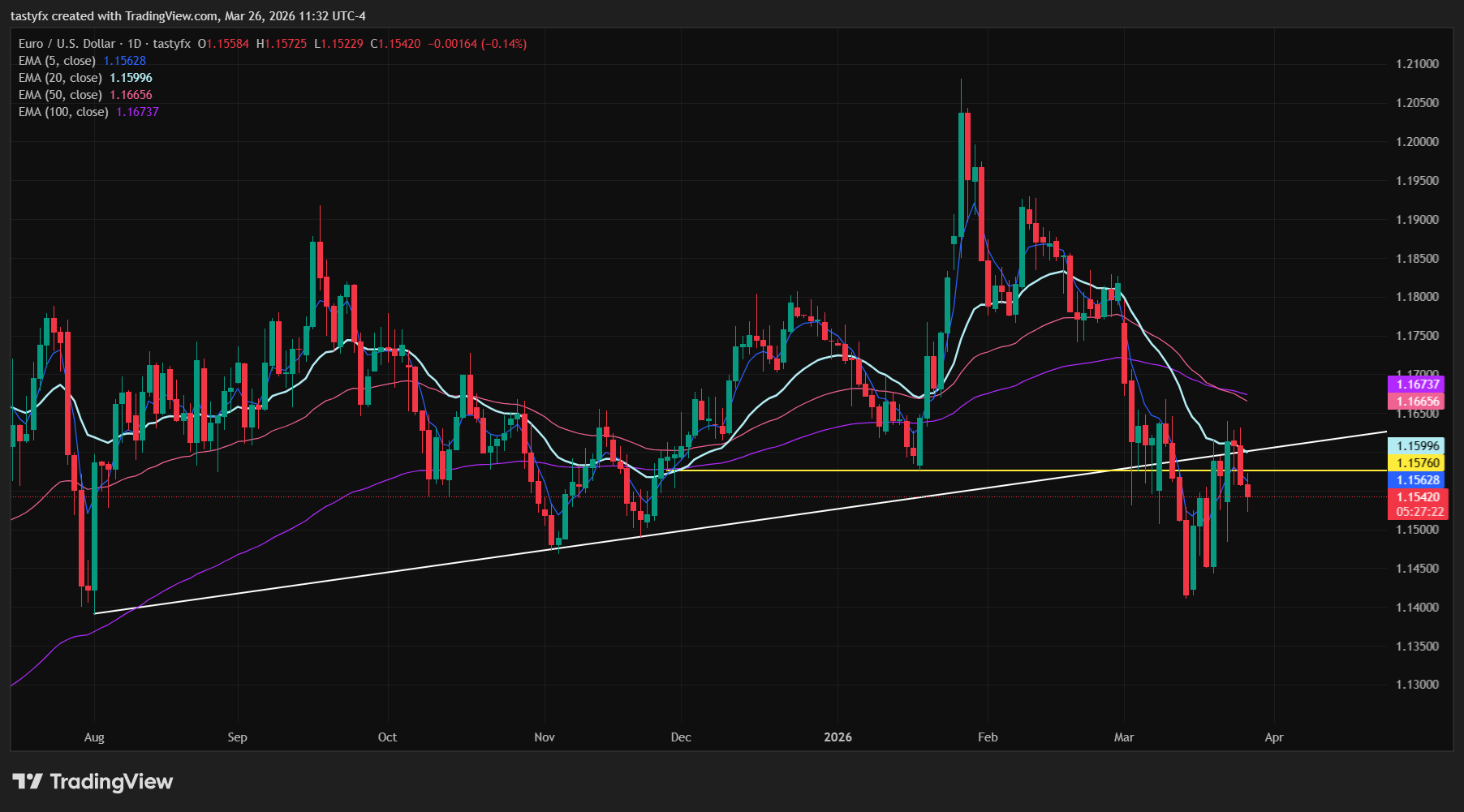
Task: Click the 2026 label on the time axis
Action: click(837, 737)
